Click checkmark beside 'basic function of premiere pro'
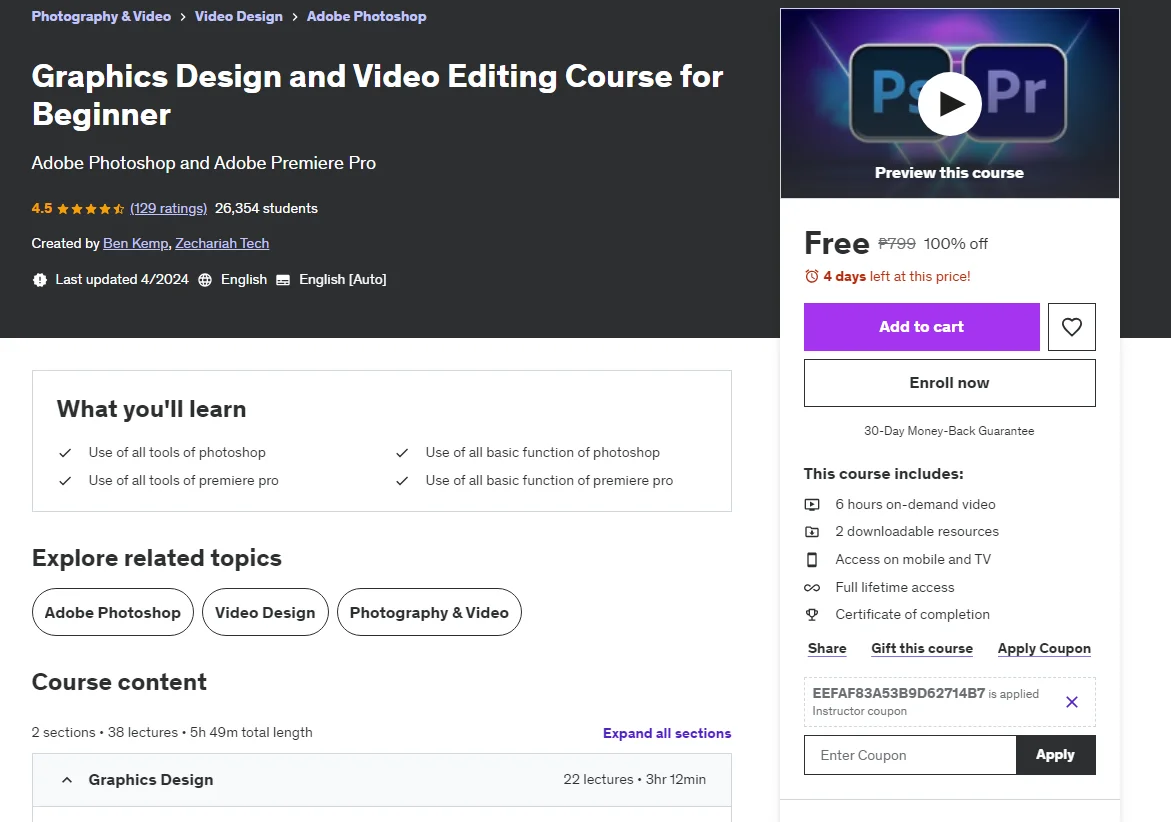The height and width of the screenshot is (822, 1171). (402, 481)
